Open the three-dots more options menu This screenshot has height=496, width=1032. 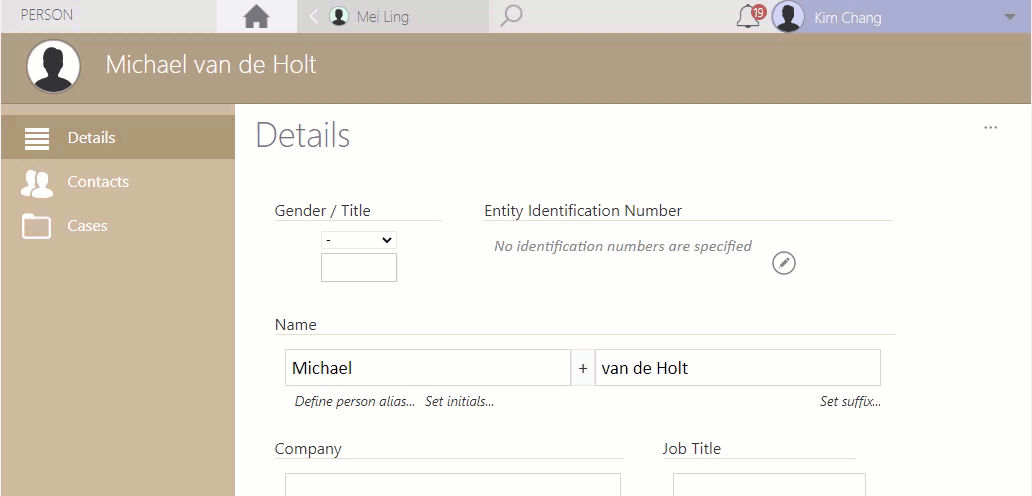pyautogui.click(x=990, y=128)
